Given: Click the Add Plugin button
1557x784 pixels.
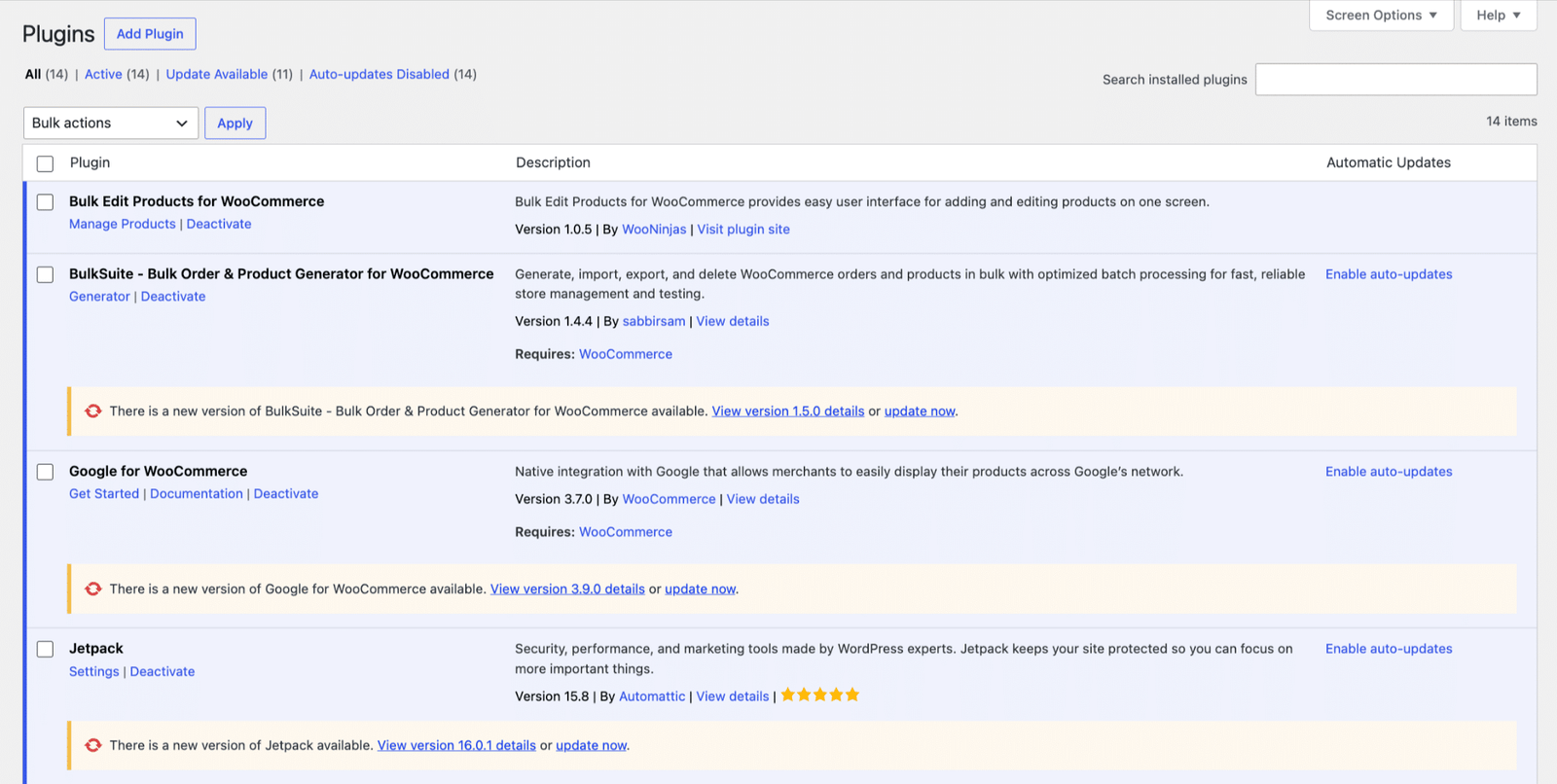Looking at the screenshot, I should [150, 34].
